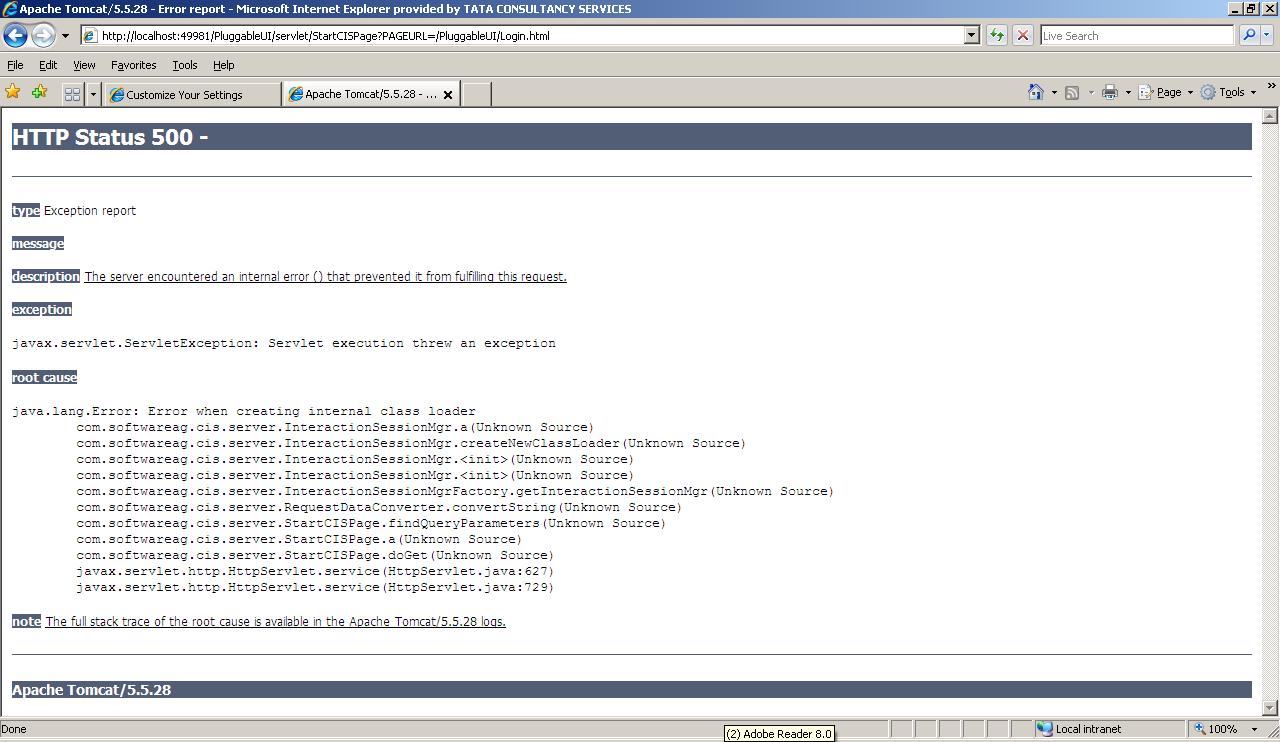Click the java.lang.Error root cause line
The width and height of the screenshot is (1280, 742).
[x=244, y=411]
